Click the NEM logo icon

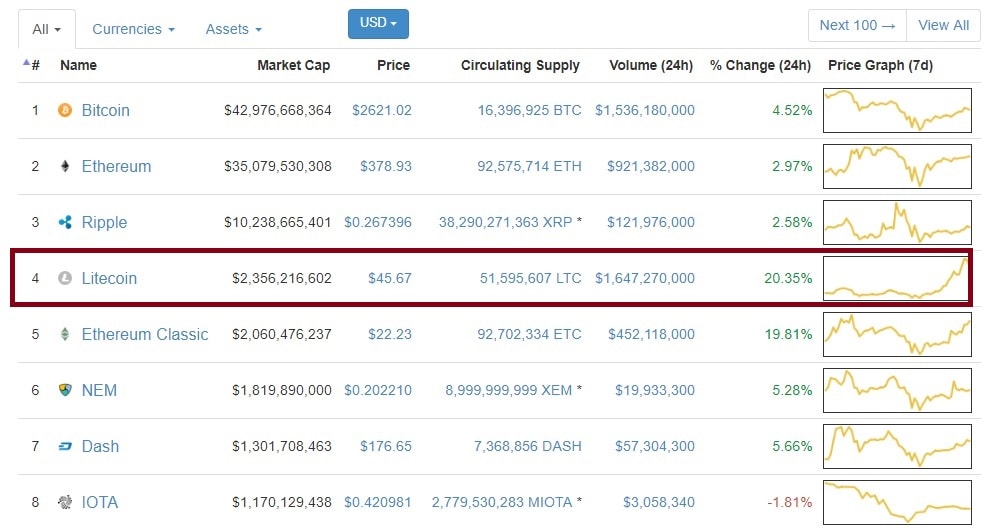[66, 390]
